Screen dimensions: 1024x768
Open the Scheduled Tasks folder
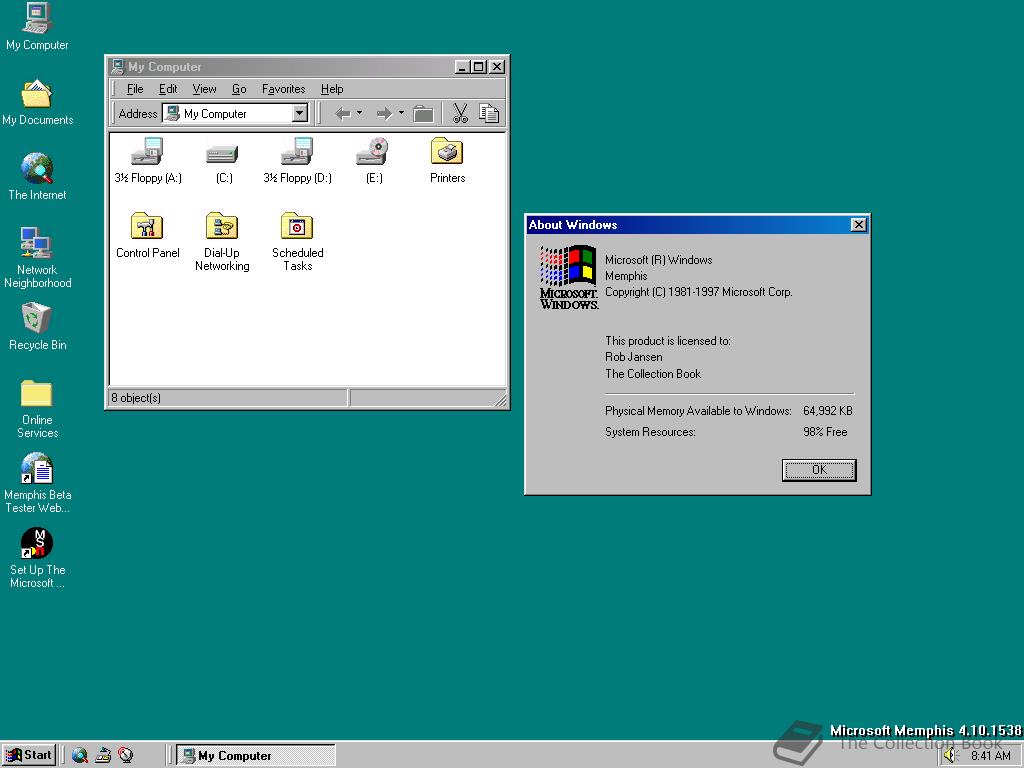(297, 227)
